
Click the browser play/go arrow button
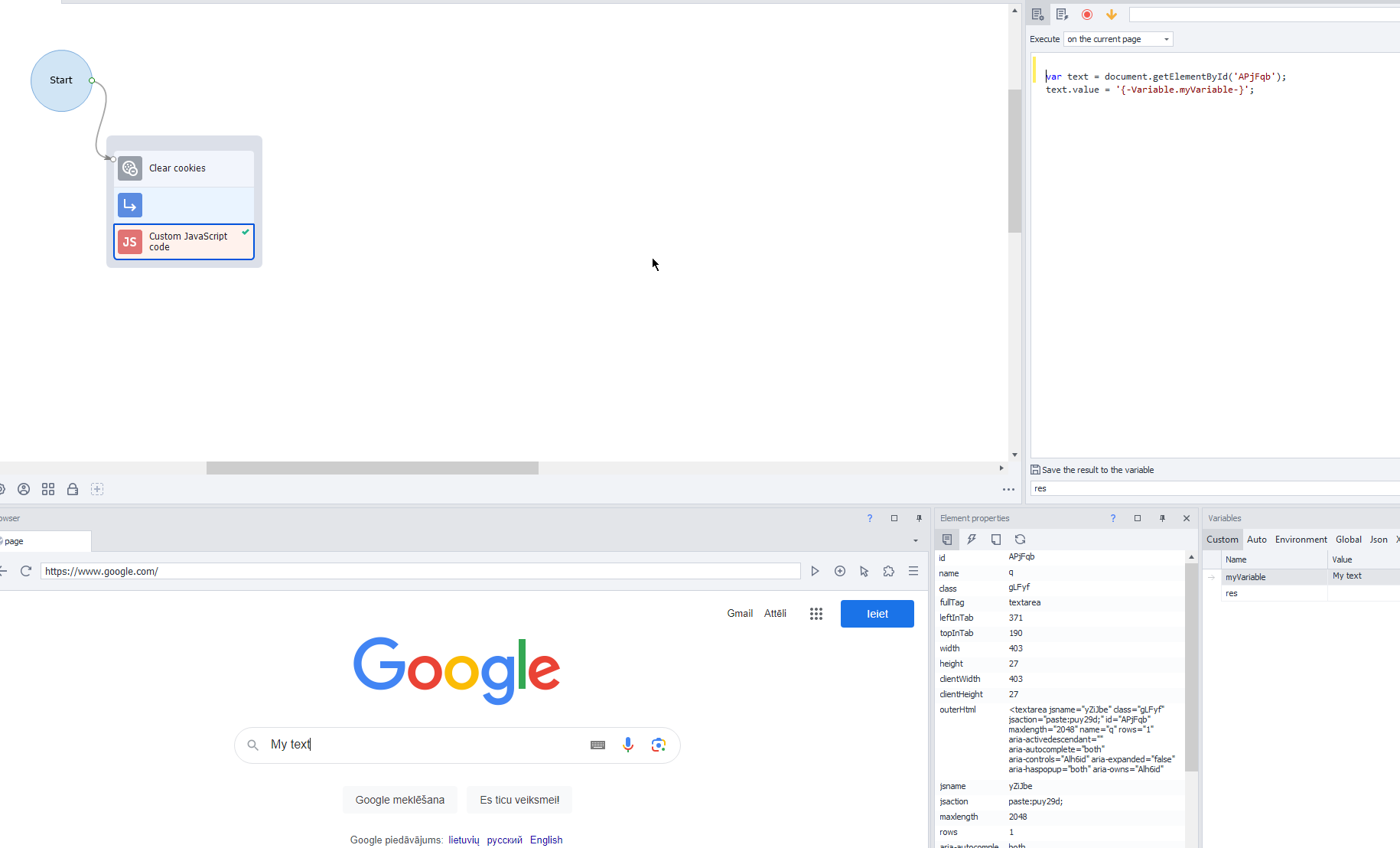815,571
